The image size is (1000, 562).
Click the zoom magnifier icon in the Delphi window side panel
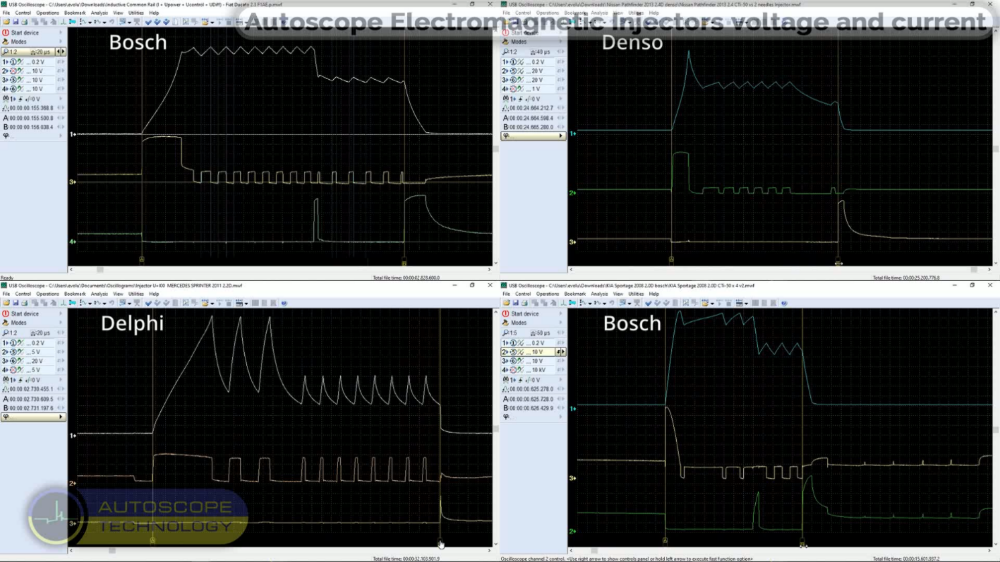(6, 332)
